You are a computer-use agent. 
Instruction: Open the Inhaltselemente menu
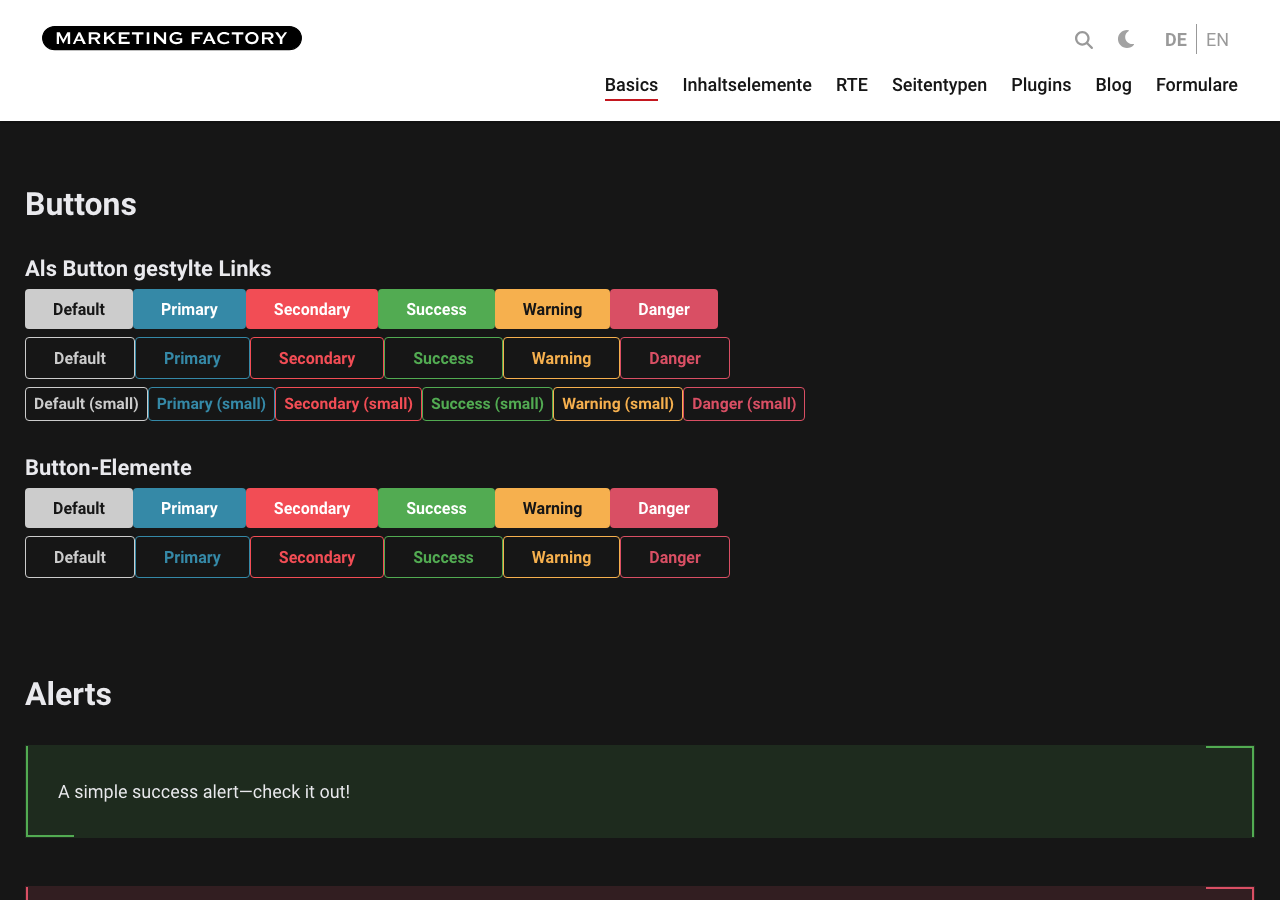click(x=747, y=85)
